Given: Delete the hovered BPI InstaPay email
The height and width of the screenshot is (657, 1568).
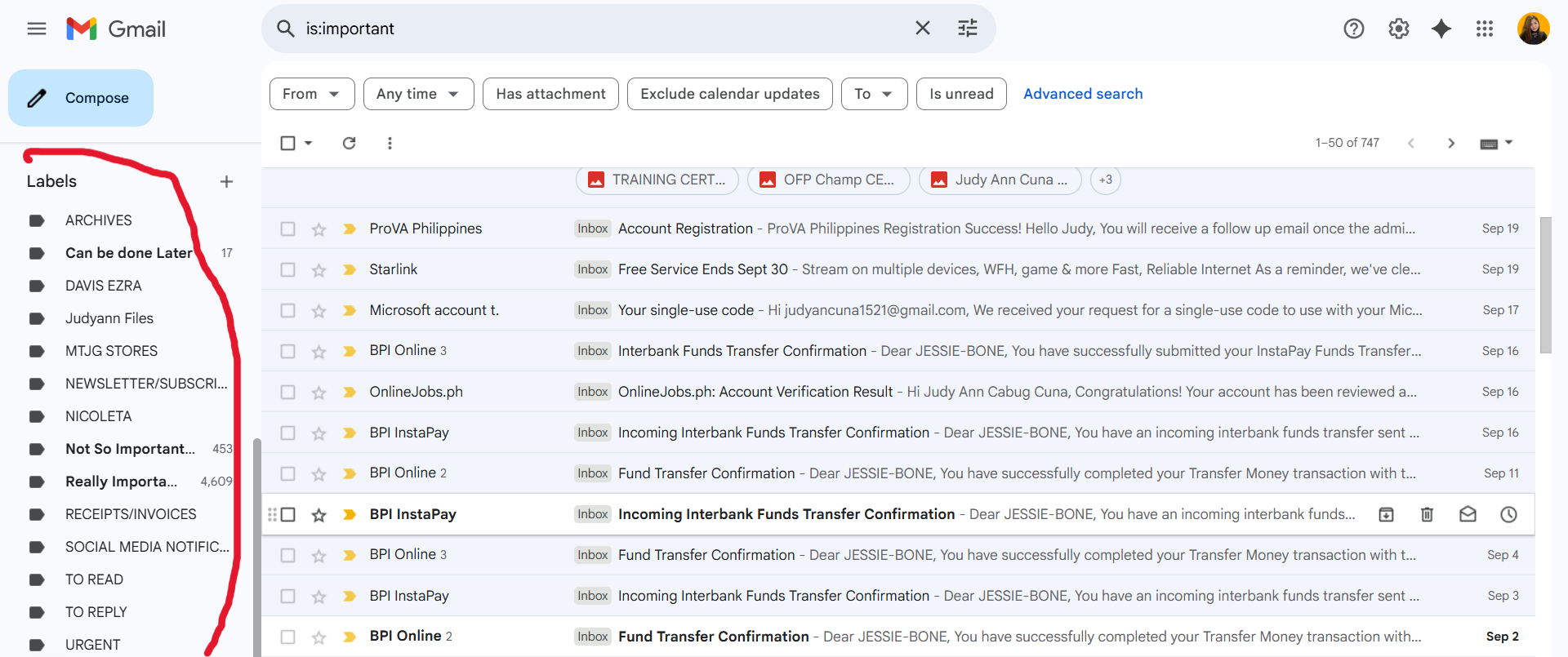Looking at the screenshot, I should pos(1427,514).
